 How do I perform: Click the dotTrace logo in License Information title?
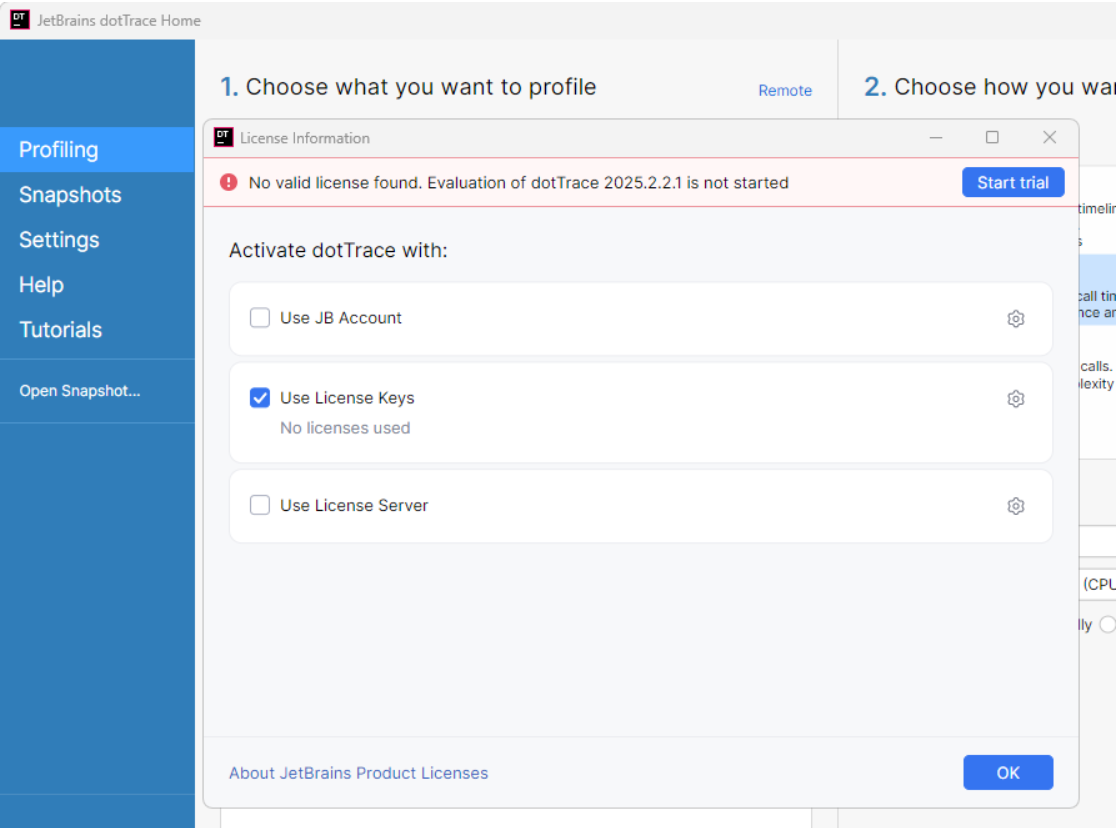224,138
